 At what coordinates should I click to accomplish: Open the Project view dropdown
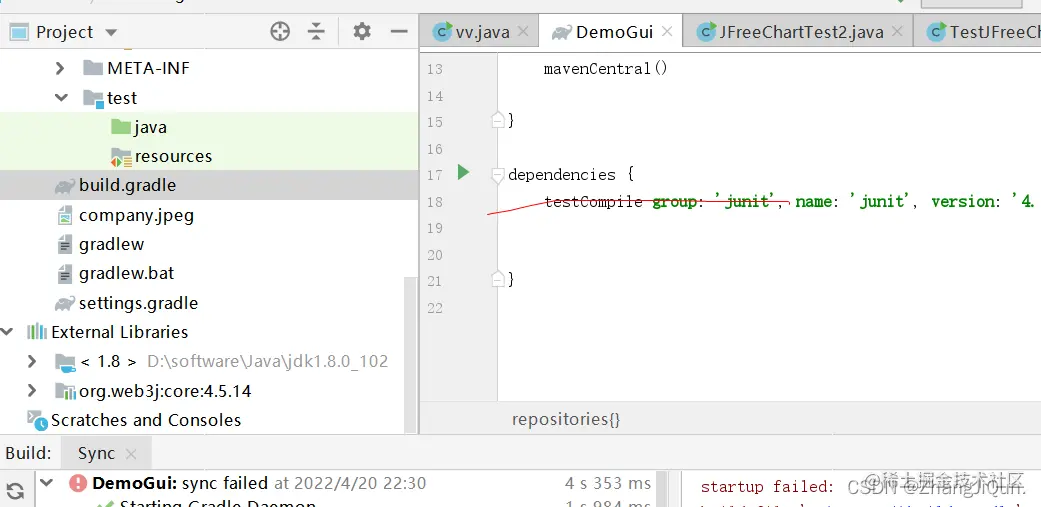111,32
